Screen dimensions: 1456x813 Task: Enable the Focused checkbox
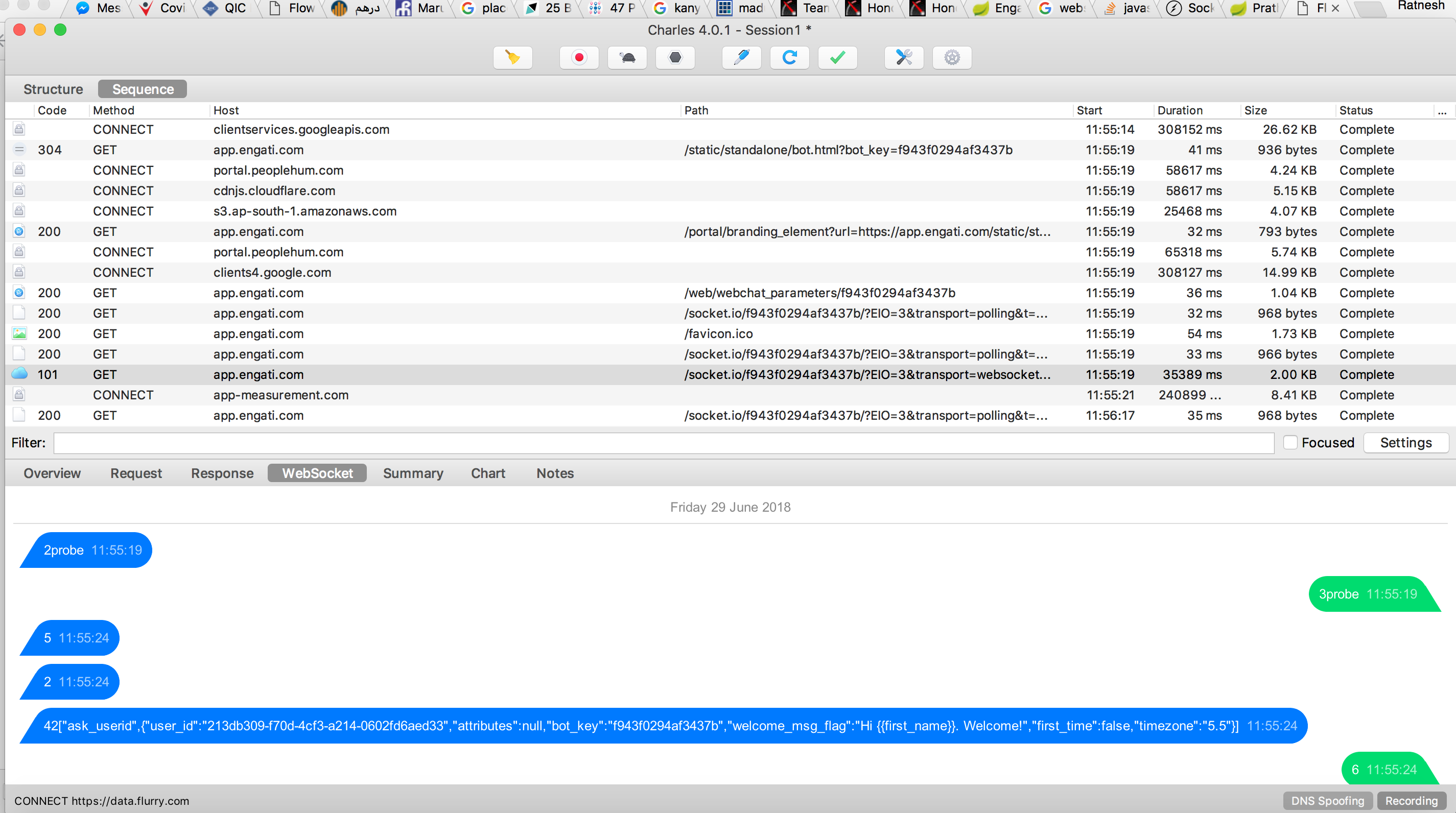coord(1290,442)
